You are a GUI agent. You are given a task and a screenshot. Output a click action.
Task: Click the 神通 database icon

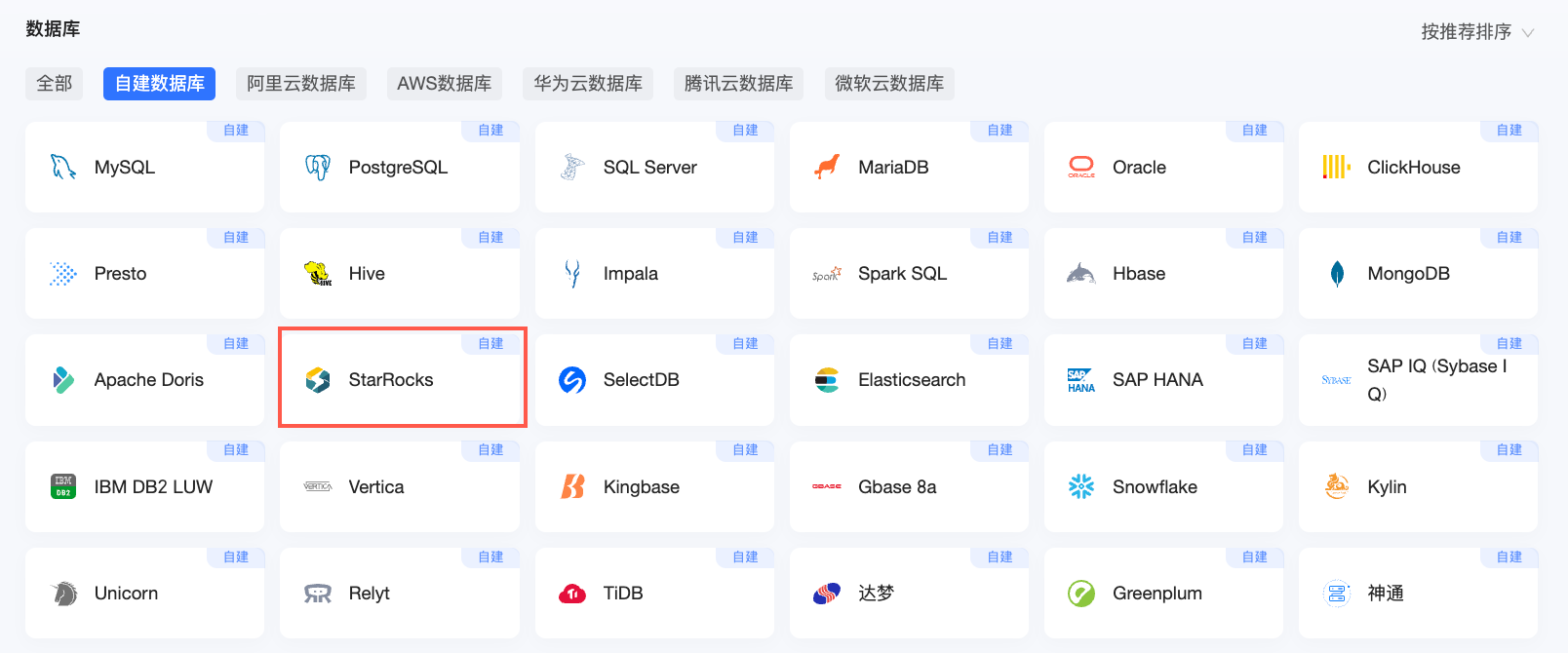[1336, 594]
